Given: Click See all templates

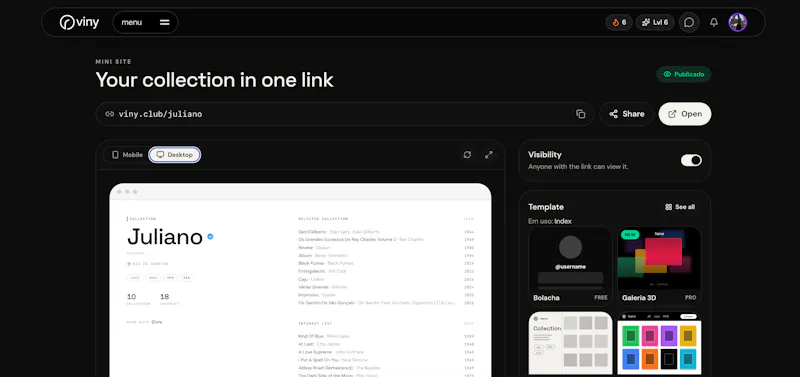Looking at the screenshot, I should 680,207.
